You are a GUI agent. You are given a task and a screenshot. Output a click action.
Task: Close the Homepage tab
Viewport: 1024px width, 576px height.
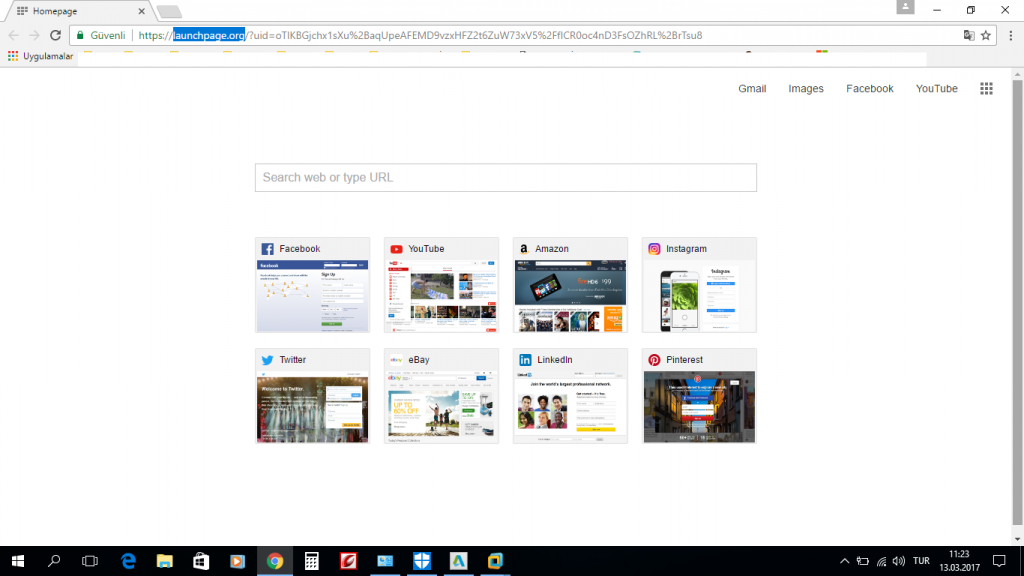coord(141,11)
